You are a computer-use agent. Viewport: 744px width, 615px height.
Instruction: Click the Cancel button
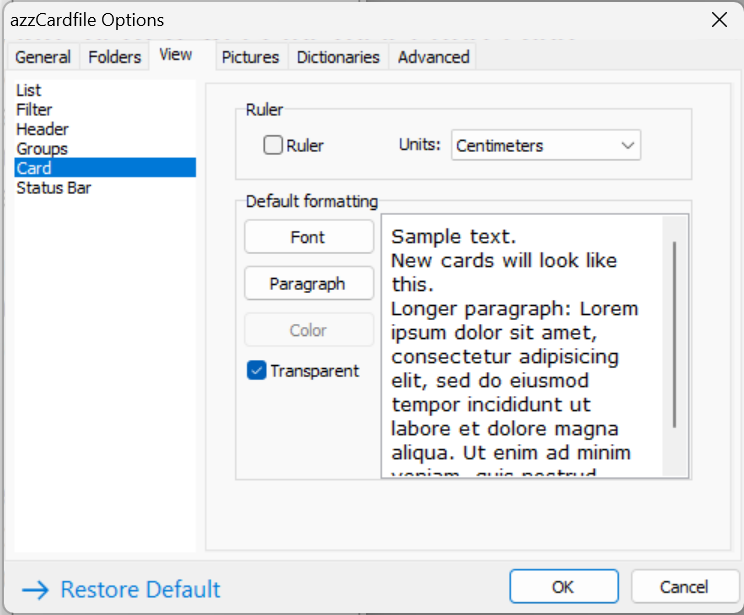coord(684,587)
